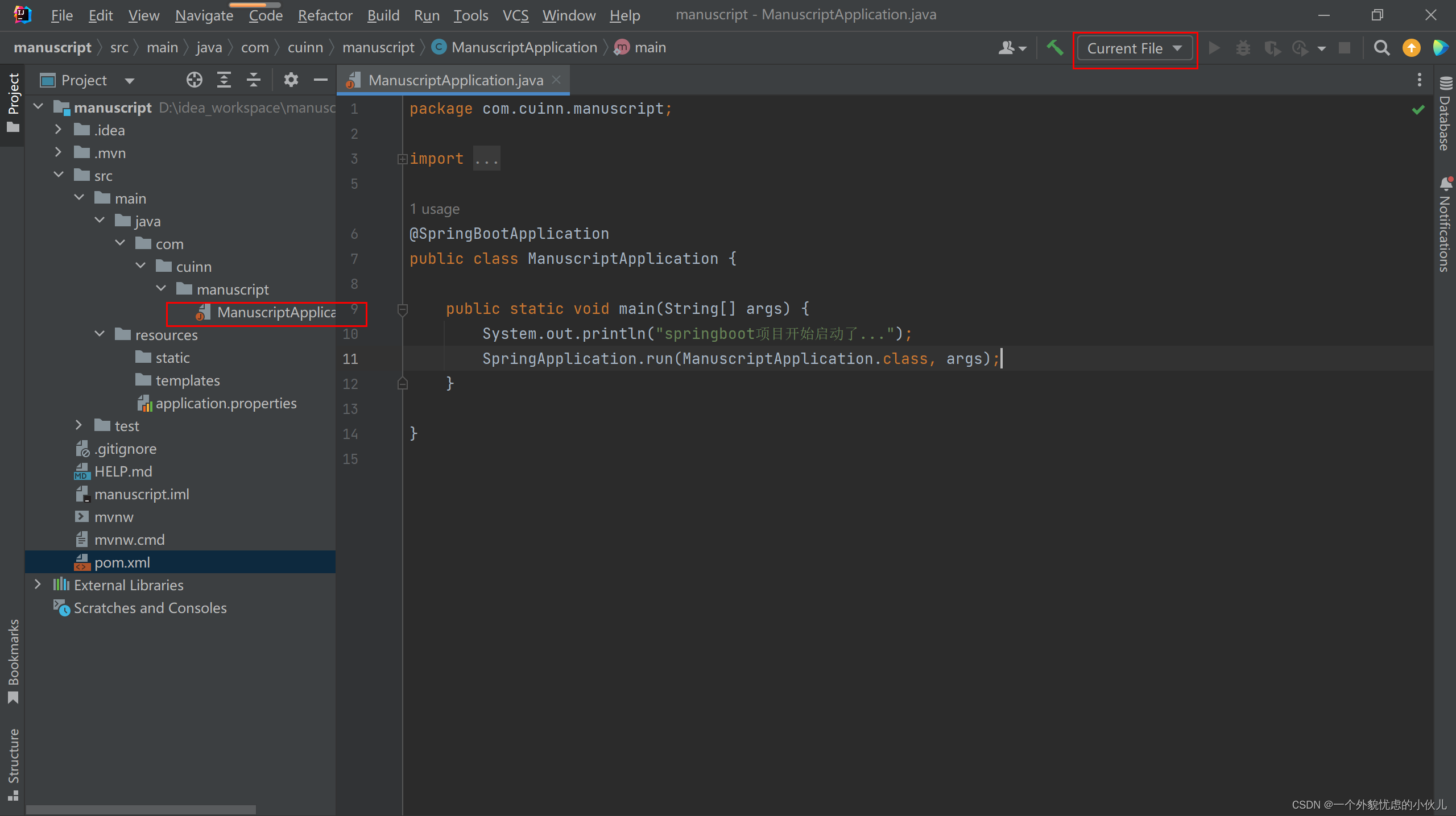Viewport: 1456px width, 816px height.
Task: Click line number 13 in the gutter
Action: [350, 409]
